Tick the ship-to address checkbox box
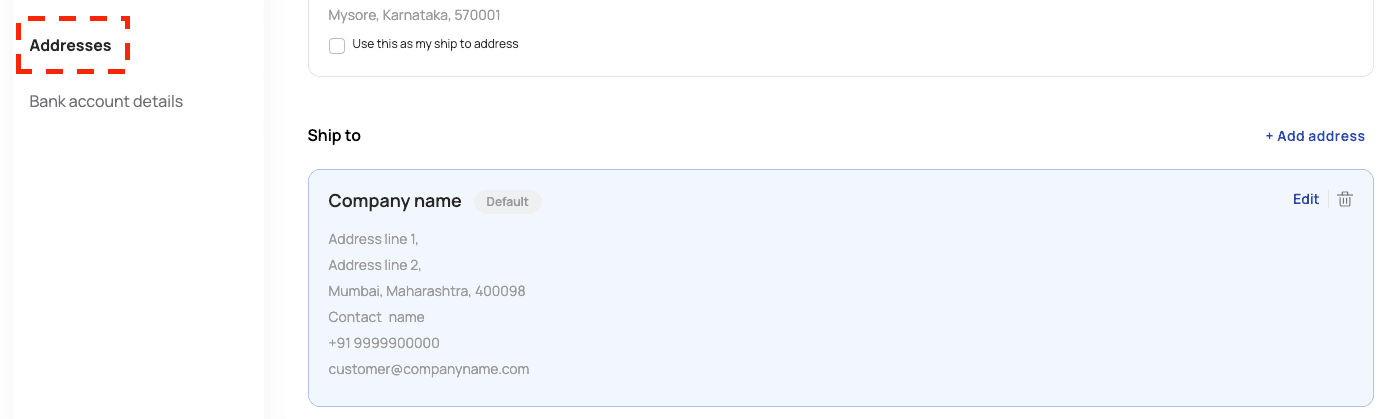Screen dimensions: 1394x419 point(337,45)
